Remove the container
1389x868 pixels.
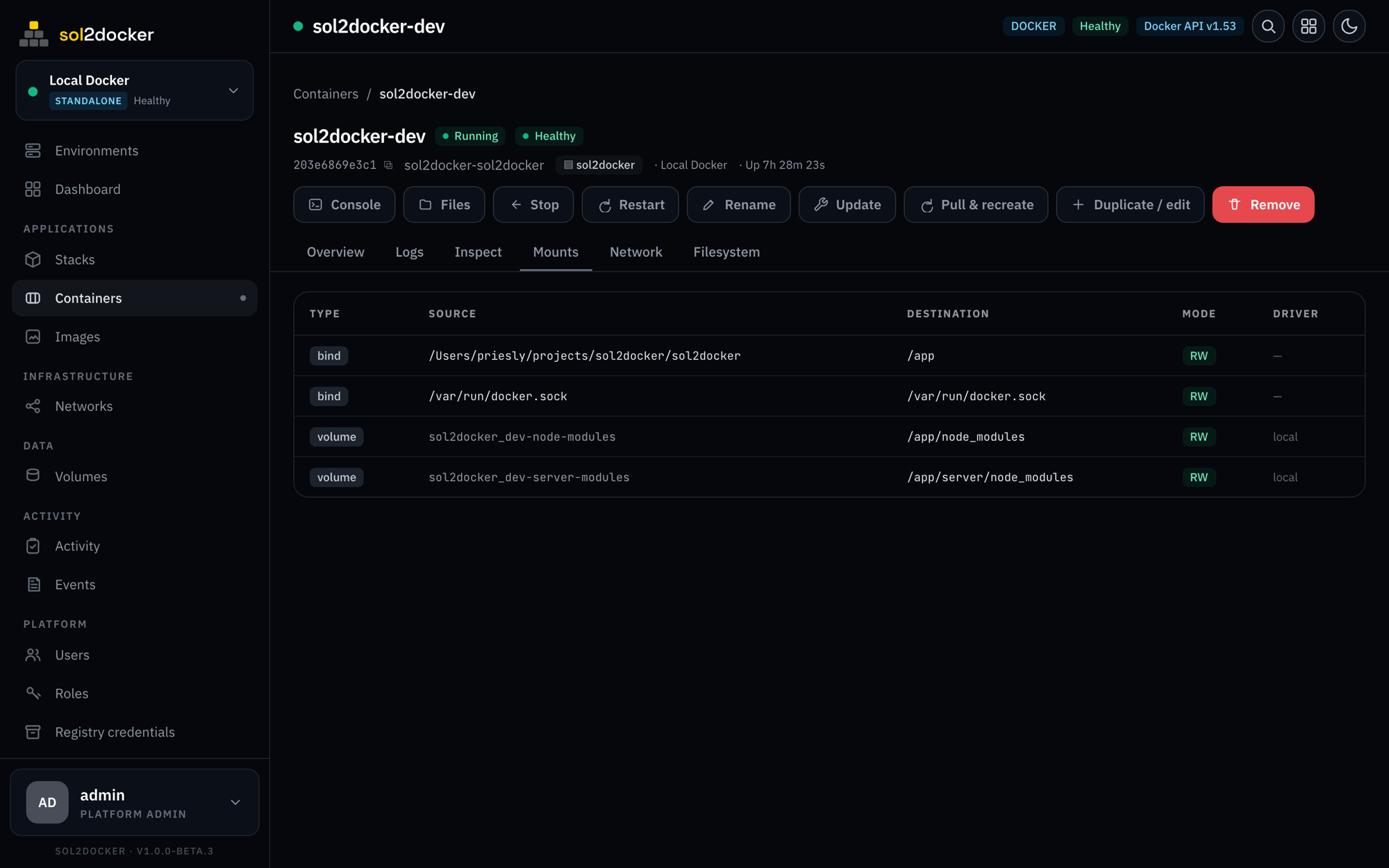pyautogui.click(x=1263, y=205)
